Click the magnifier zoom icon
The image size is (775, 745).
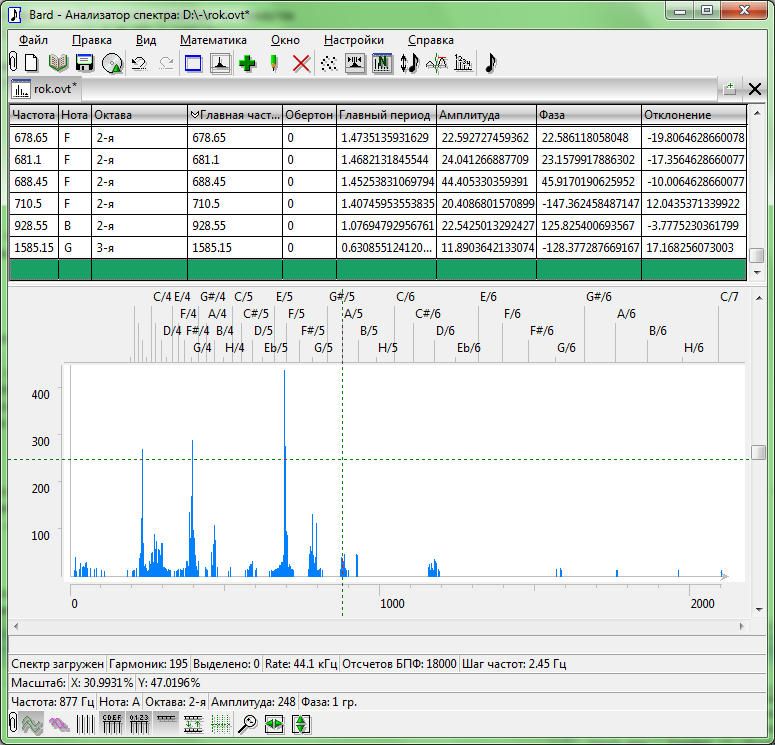[246, 724]
